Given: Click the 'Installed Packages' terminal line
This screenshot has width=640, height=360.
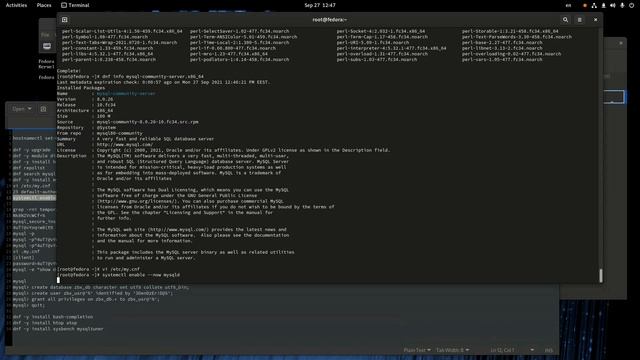Looking at the screenshot, I should (81, 88).
